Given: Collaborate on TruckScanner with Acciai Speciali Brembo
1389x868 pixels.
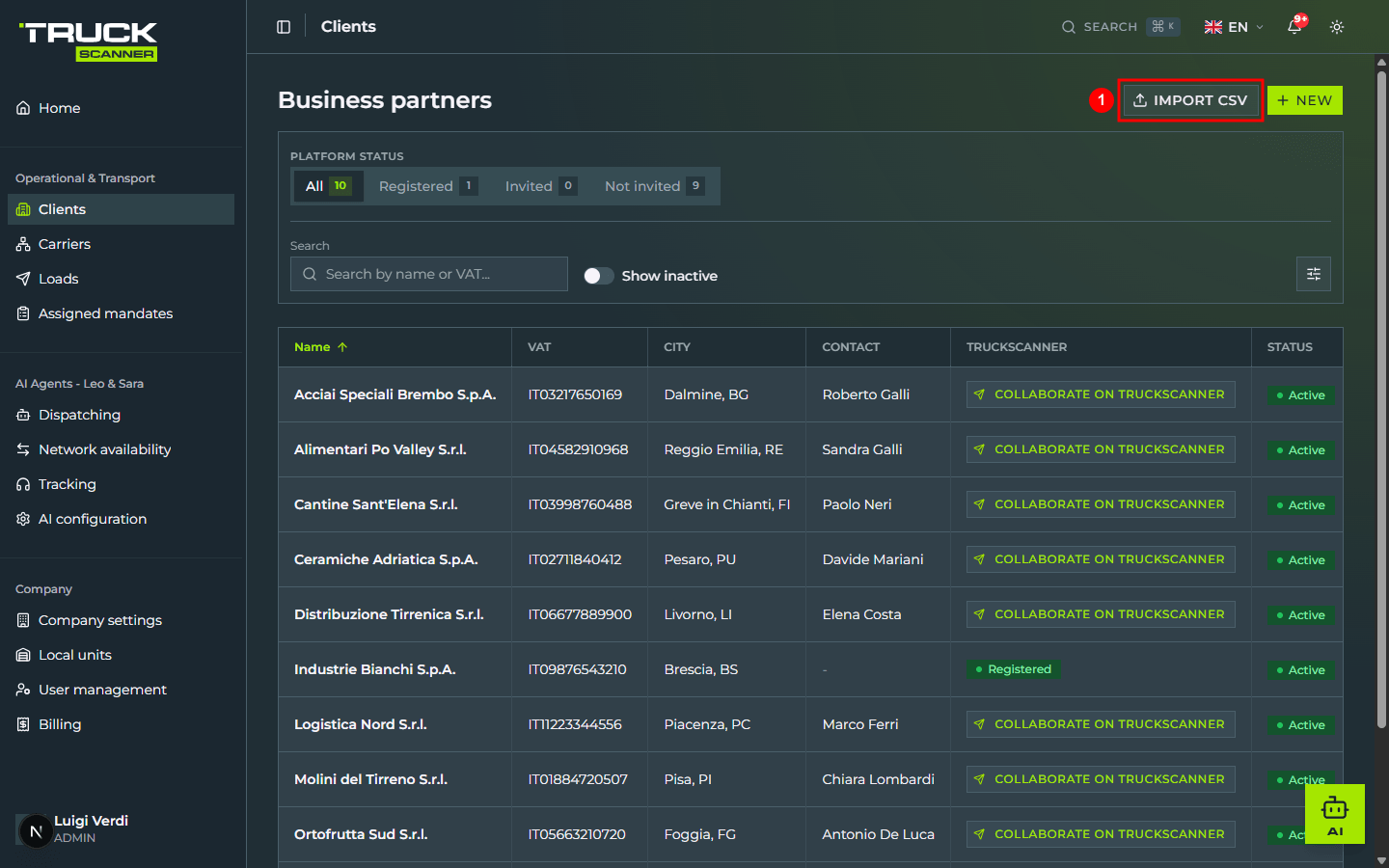Looking at the screenshot, I should click(x=1101, y=394).
